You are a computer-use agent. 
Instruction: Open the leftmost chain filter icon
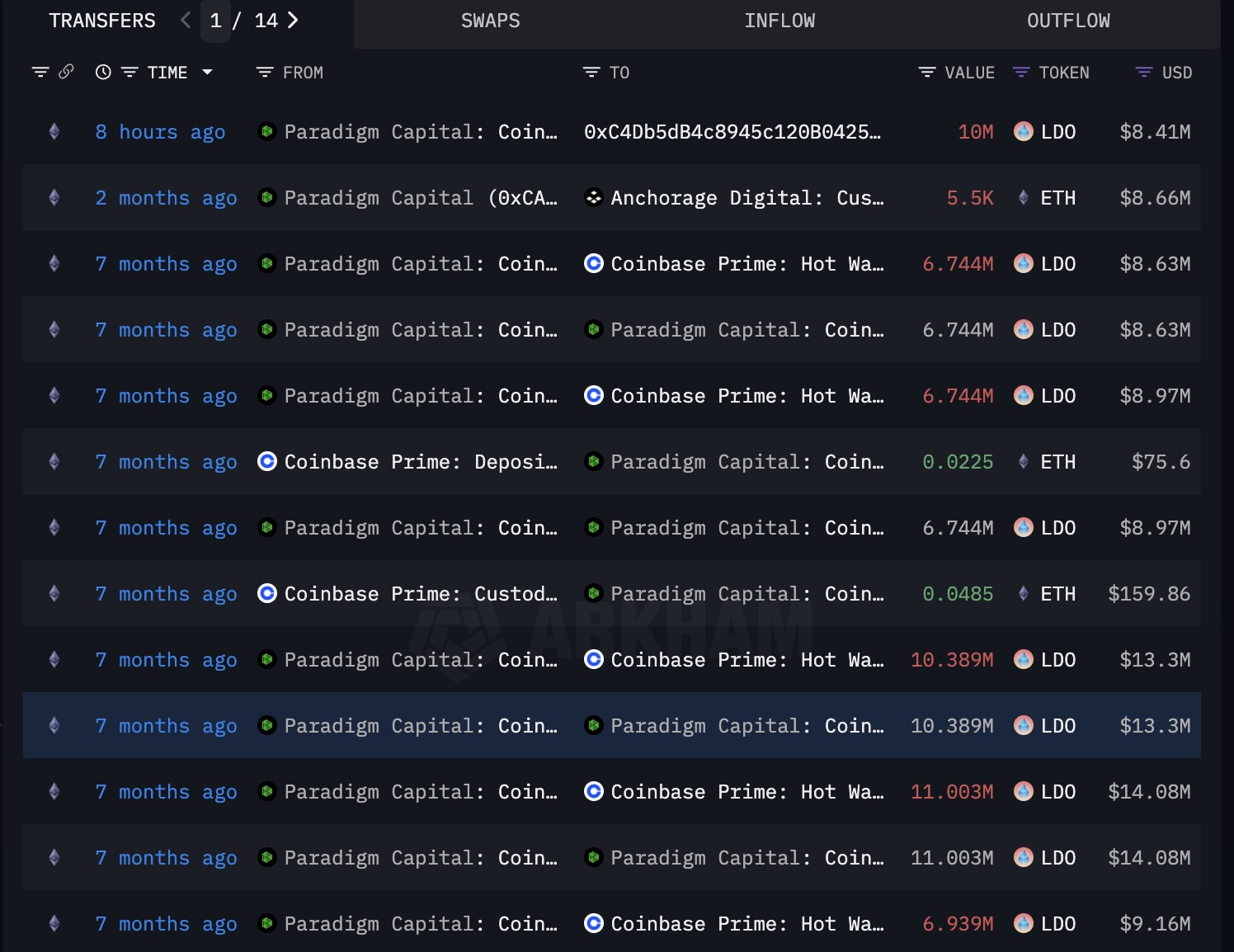point(40,73)
